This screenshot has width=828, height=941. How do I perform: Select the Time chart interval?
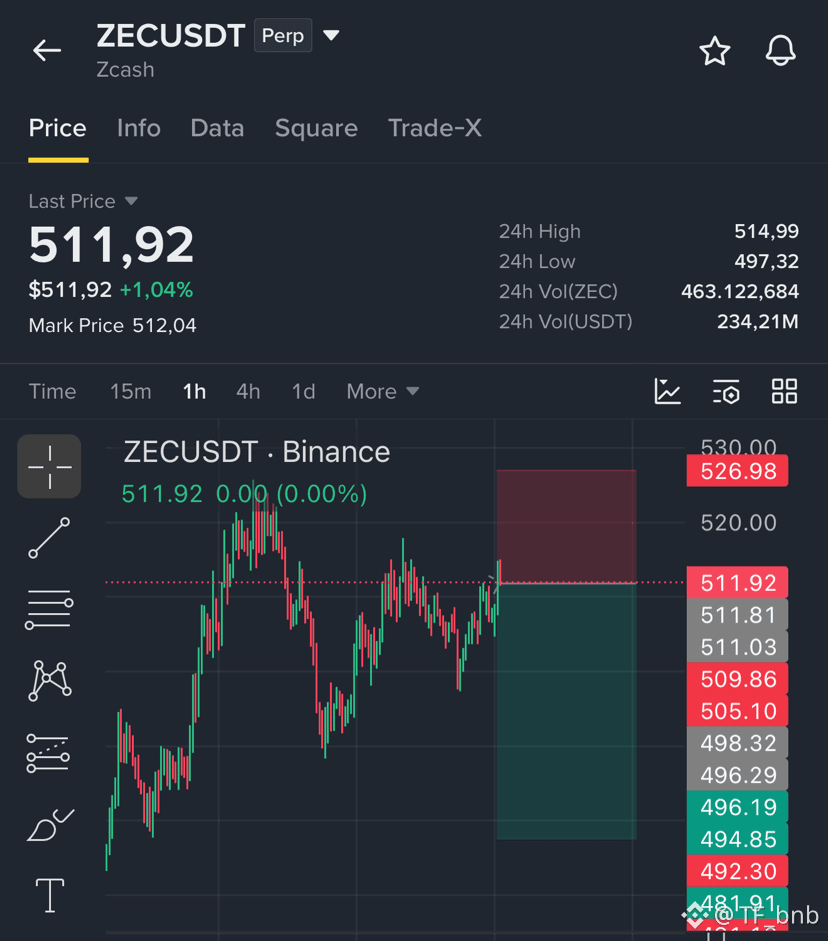(x=52, y=391)
